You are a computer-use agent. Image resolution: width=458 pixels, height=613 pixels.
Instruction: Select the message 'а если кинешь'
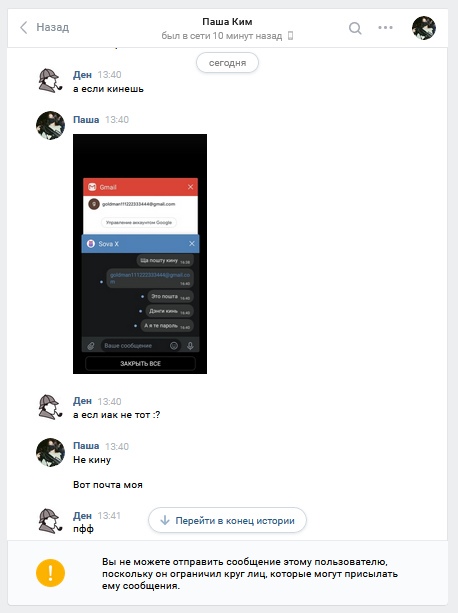(108, 89)
